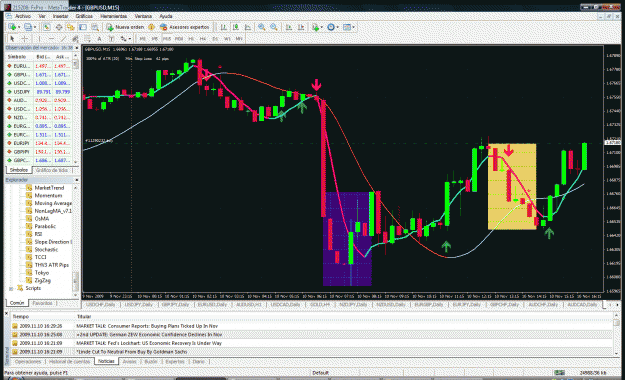The width and height of the screenshot is (625, 380).
Task: Select the vertical line drawing tool
Action: click(39, 38)
